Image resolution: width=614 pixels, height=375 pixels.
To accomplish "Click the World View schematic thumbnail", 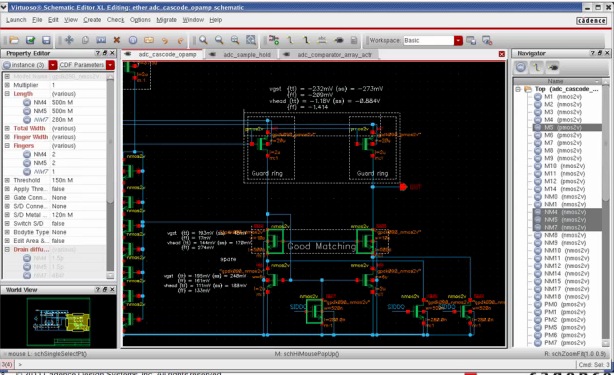I will [59, 322].
